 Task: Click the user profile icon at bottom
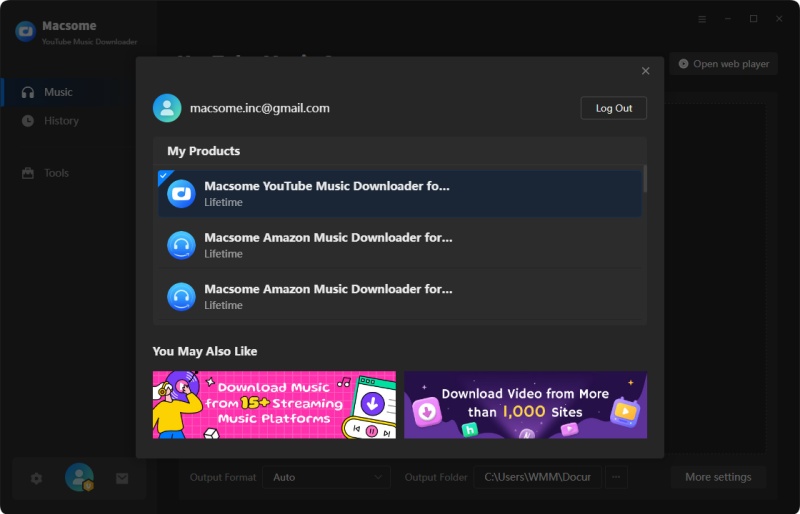click(x=79, y=477)
